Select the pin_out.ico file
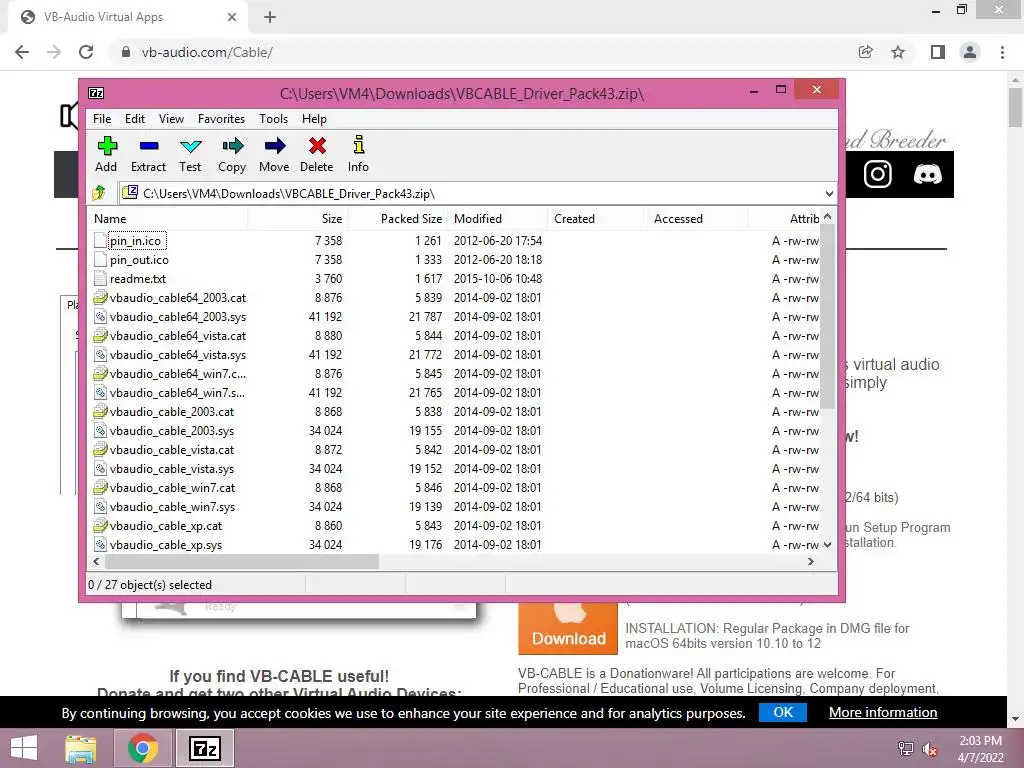The image size is (1024, 768). pyautogui.click(x=139, y=260)
